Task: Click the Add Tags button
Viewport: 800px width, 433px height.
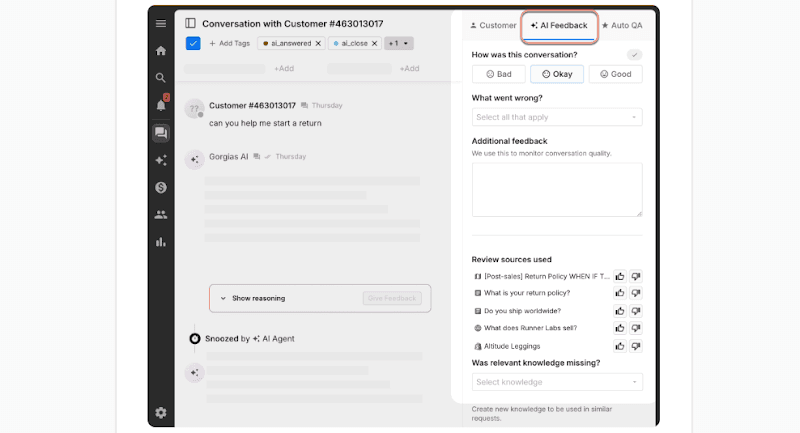Action: pyautogui.click(x=230, y=43)
